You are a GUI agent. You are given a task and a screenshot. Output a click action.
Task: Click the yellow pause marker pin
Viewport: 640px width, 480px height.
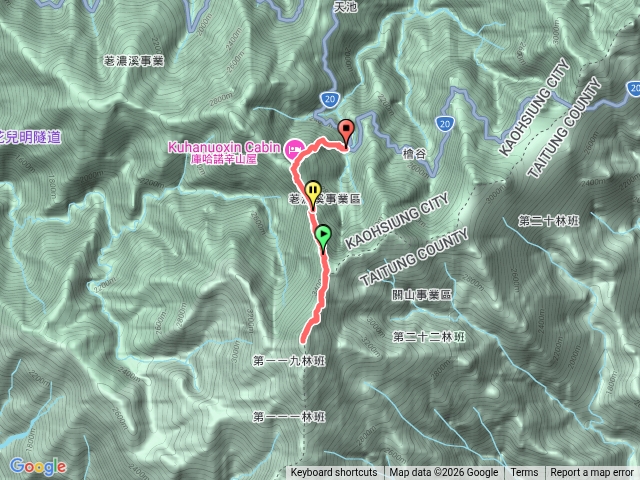coord(313,193)
